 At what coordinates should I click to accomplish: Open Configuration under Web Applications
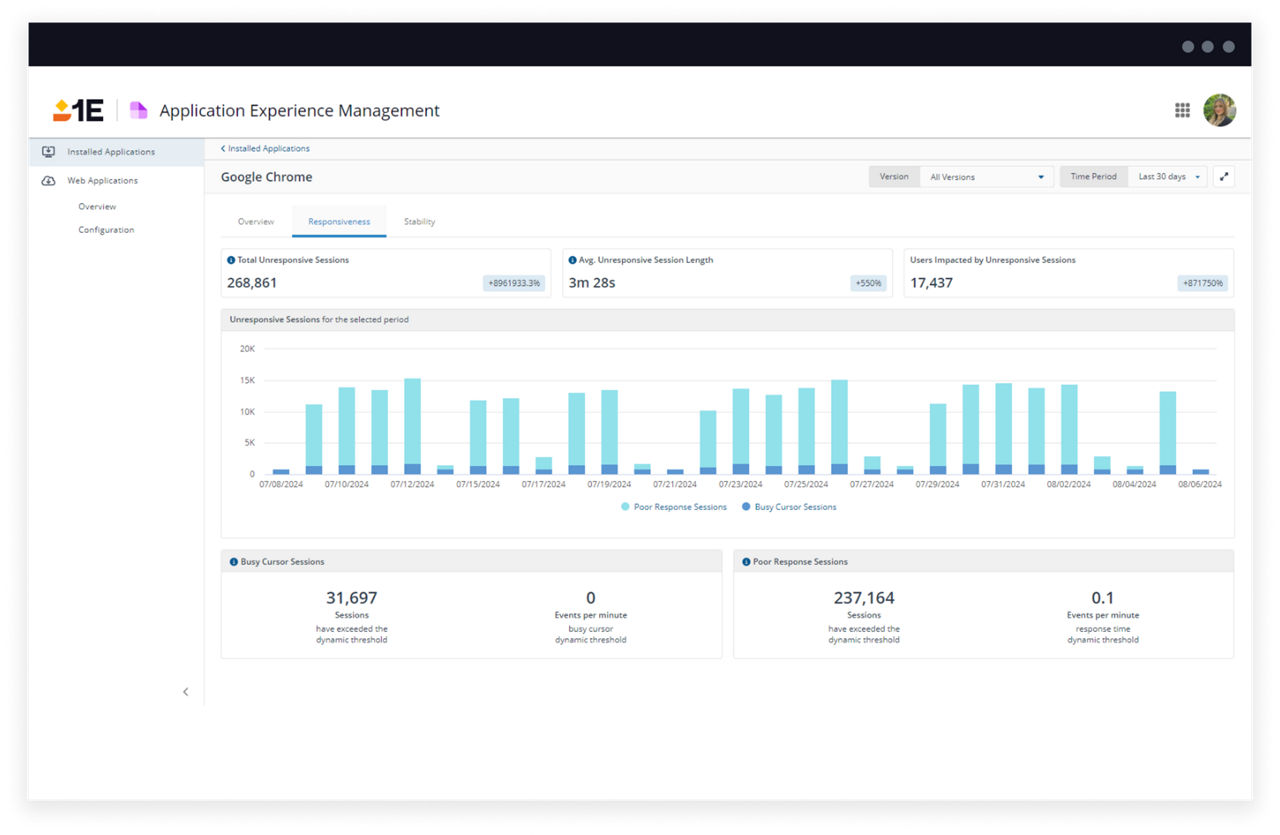(106, 230)
